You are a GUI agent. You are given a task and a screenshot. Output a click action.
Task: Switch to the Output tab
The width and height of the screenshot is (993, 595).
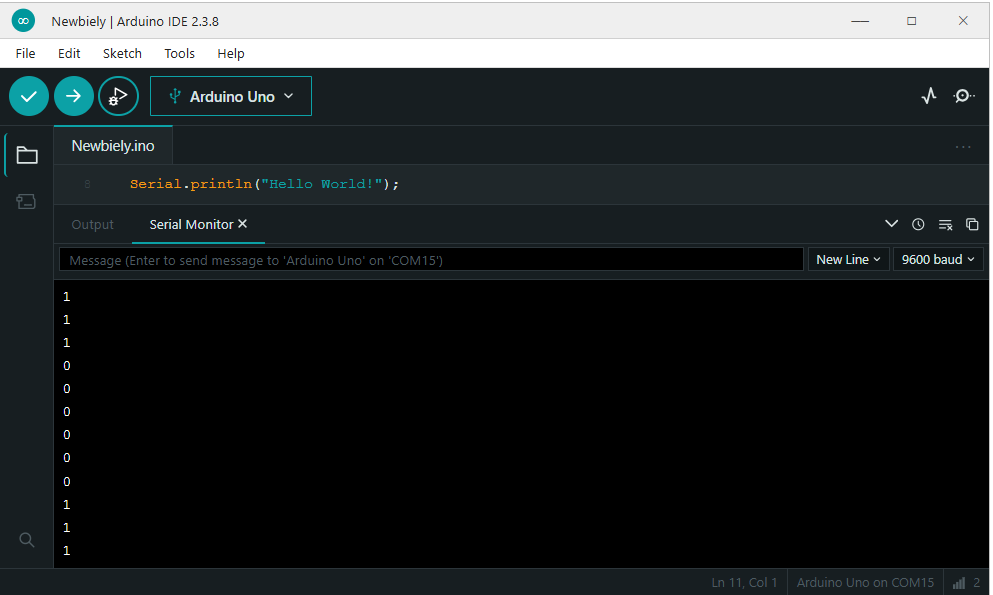[92, 225]
